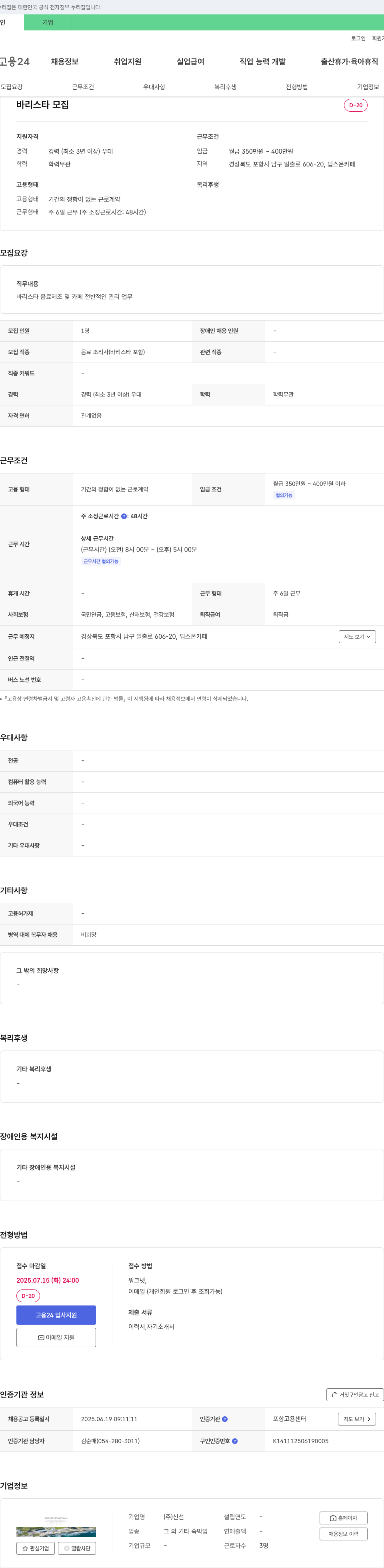The width and height of the screenshot is (384, 1568).
Task: Click the 협의가능 badge under 임금 조건
Action: pos(284,495)
